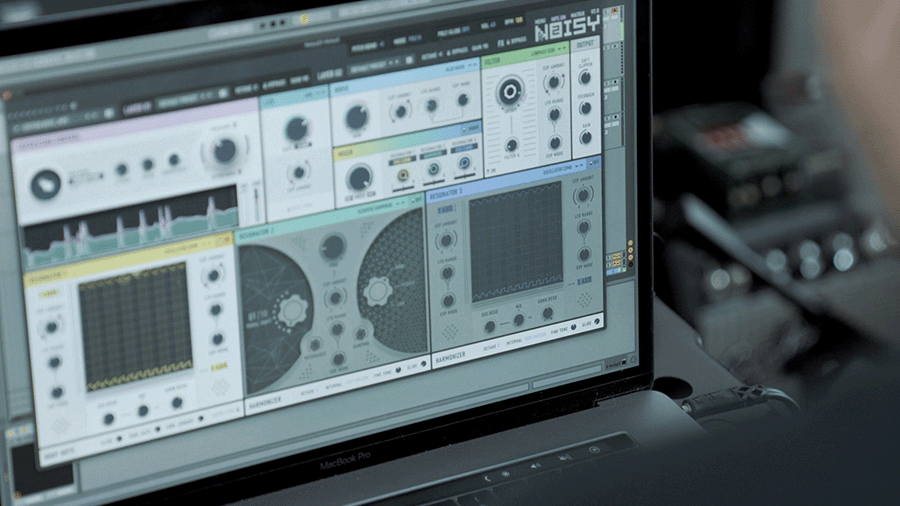Click the top X-Axis button in Resonator 3
900x506 pixels.
click(445, 211)
